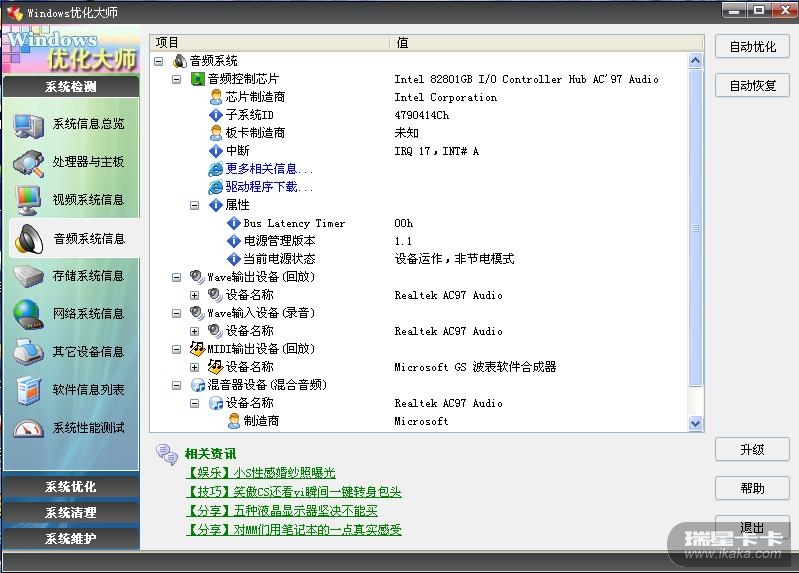Switch to 系统优化 section

[x=71, y=486]
